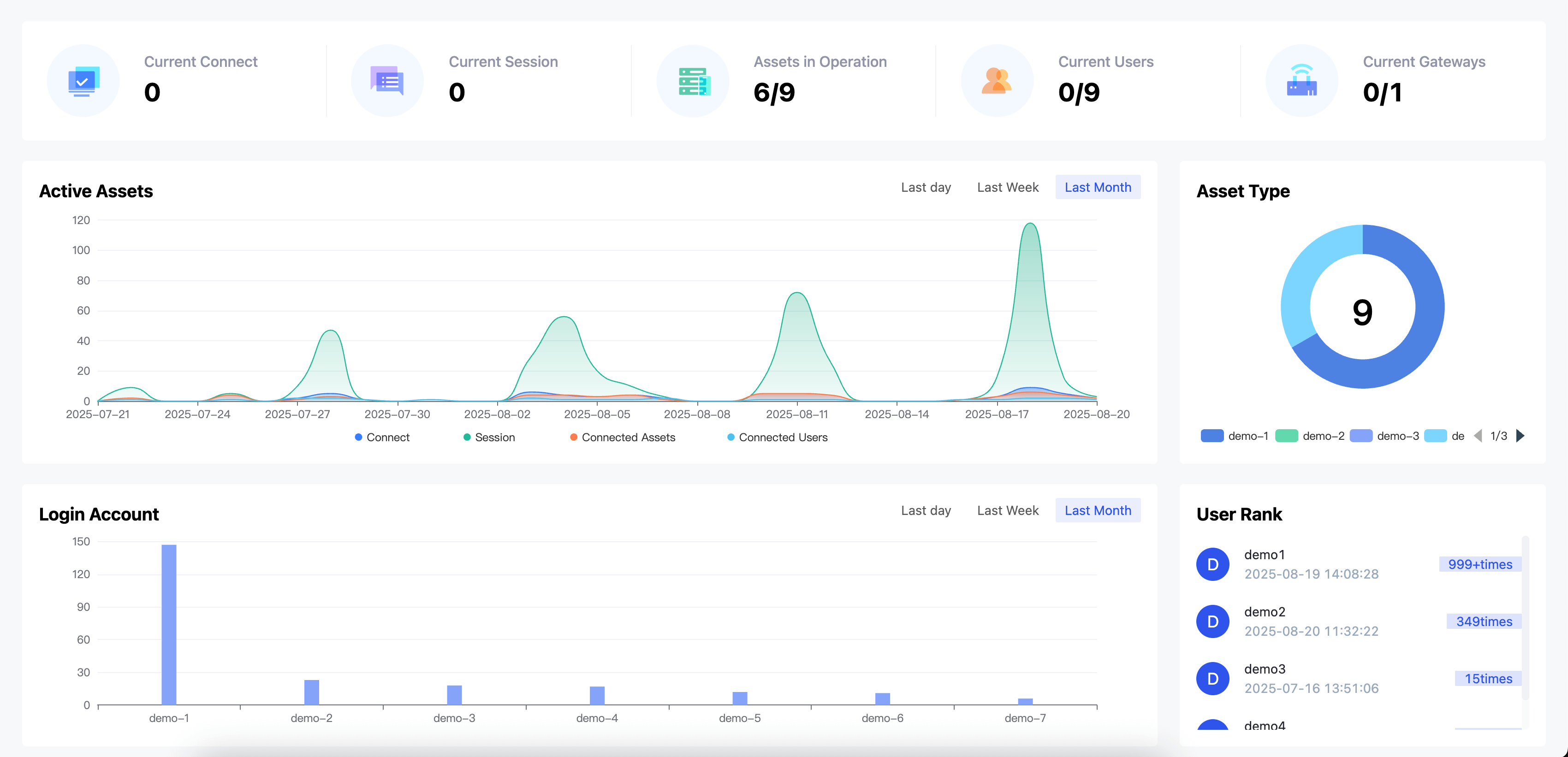This screenshot has width=1568, height=757.
Task: Click the Current Session chat icon
Action: (388, 81)
